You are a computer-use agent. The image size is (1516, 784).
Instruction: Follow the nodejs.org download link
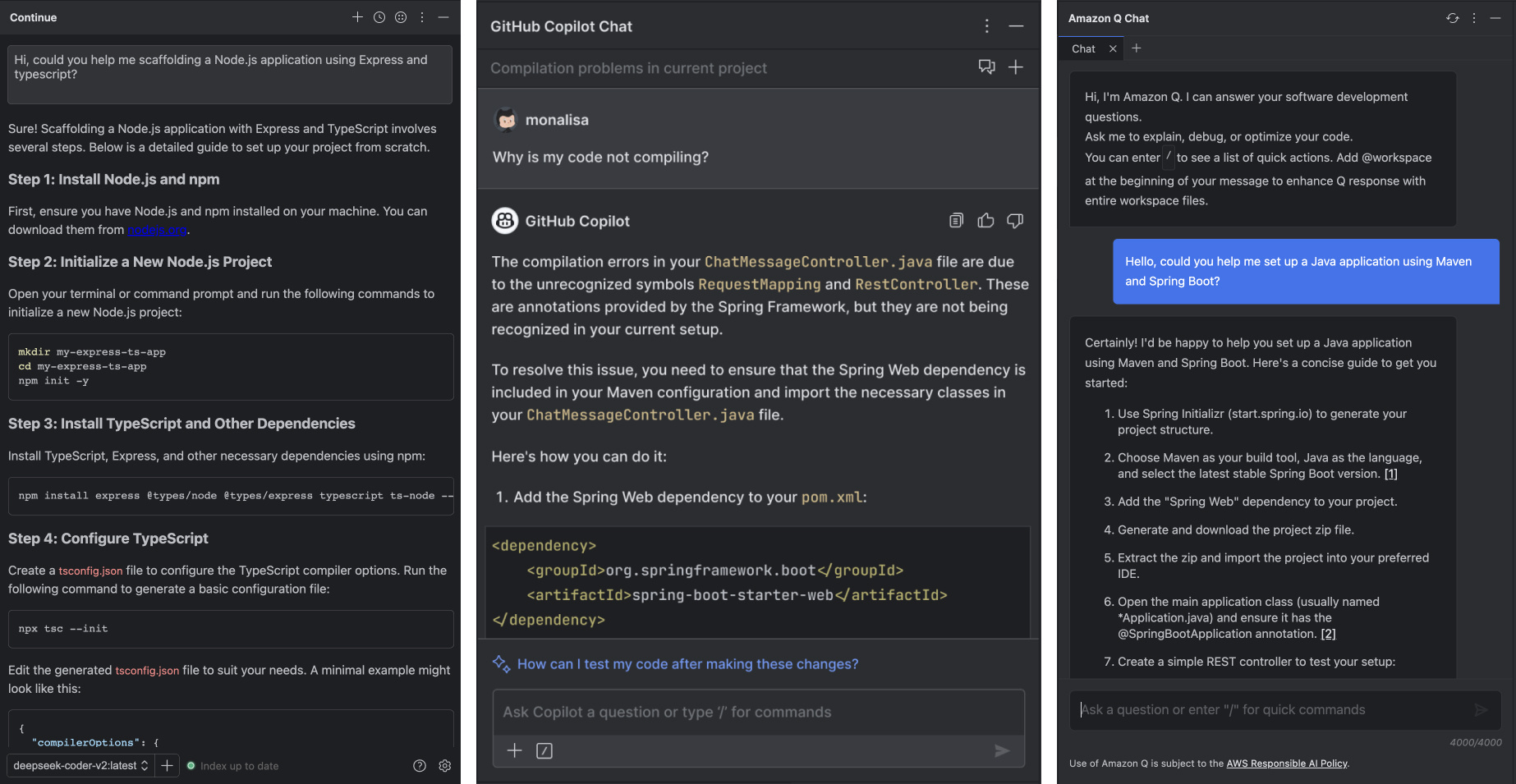pyautogui.click(x=157, y=230)
